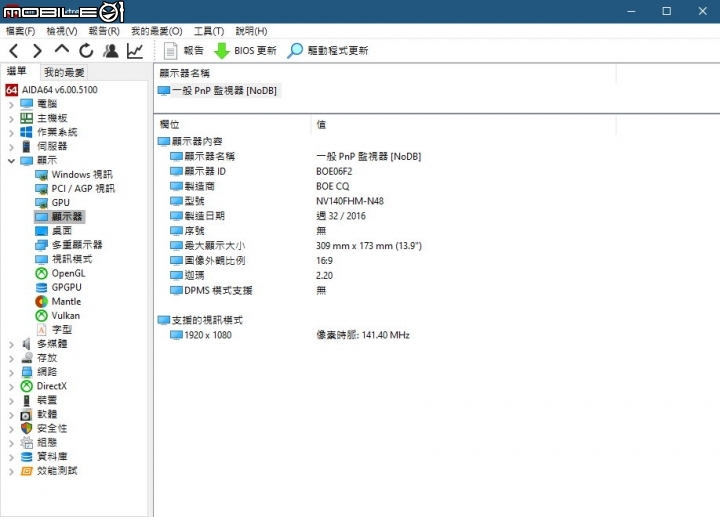Open the 檔案(F) menu
The width and height of the screenshot is (720, 517).
[20, 31]
